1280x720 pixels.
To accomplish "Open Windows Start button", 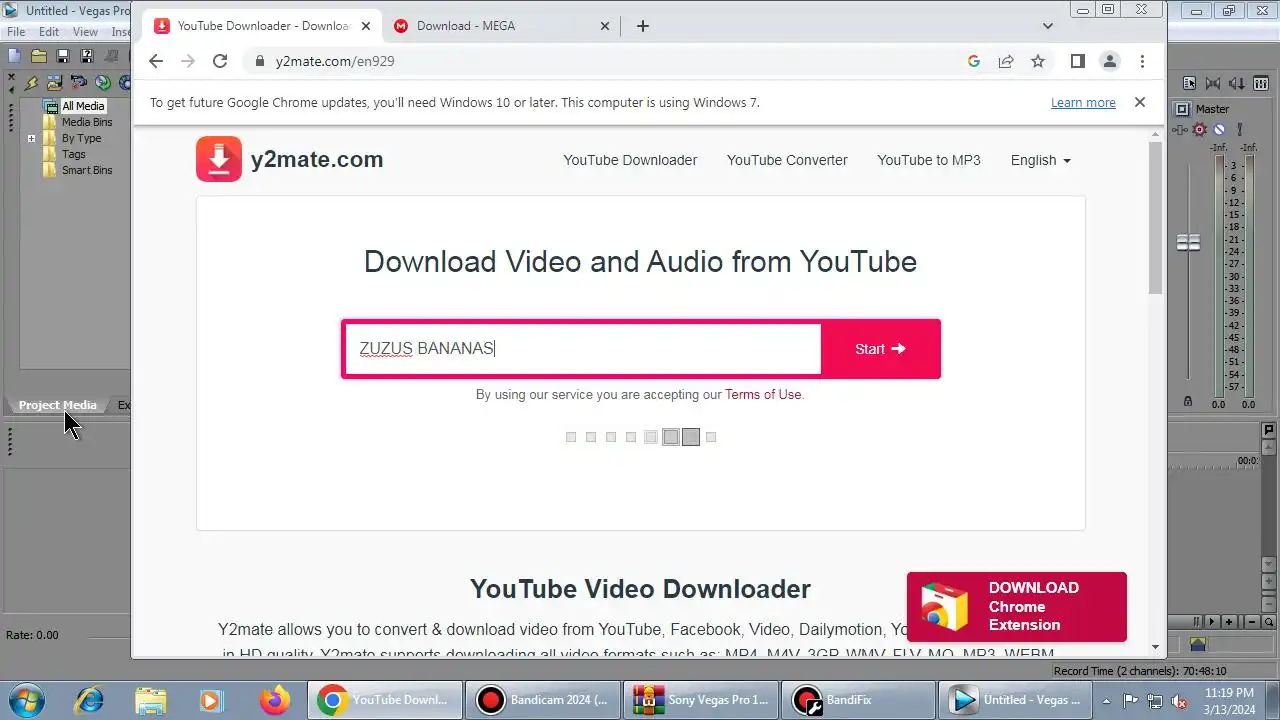I will point(24,700).
